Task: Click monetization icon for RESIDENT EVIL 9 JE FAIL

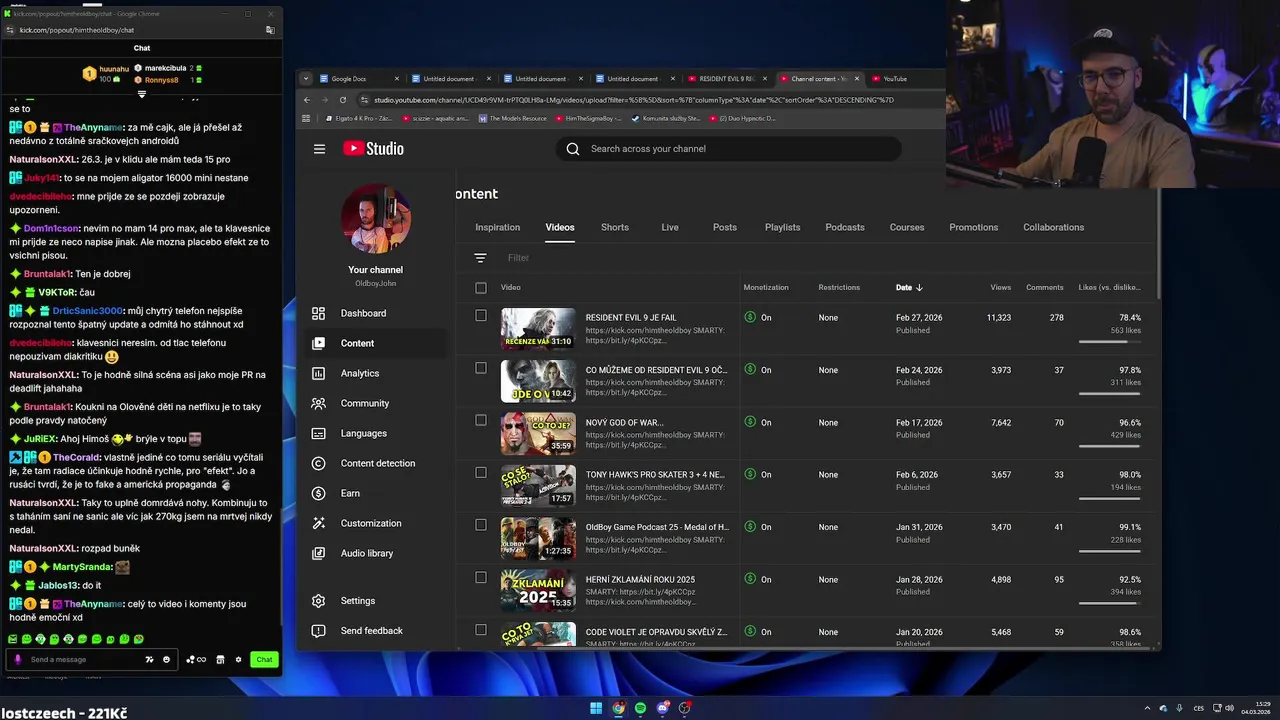Action: click(x=750, y=317)
